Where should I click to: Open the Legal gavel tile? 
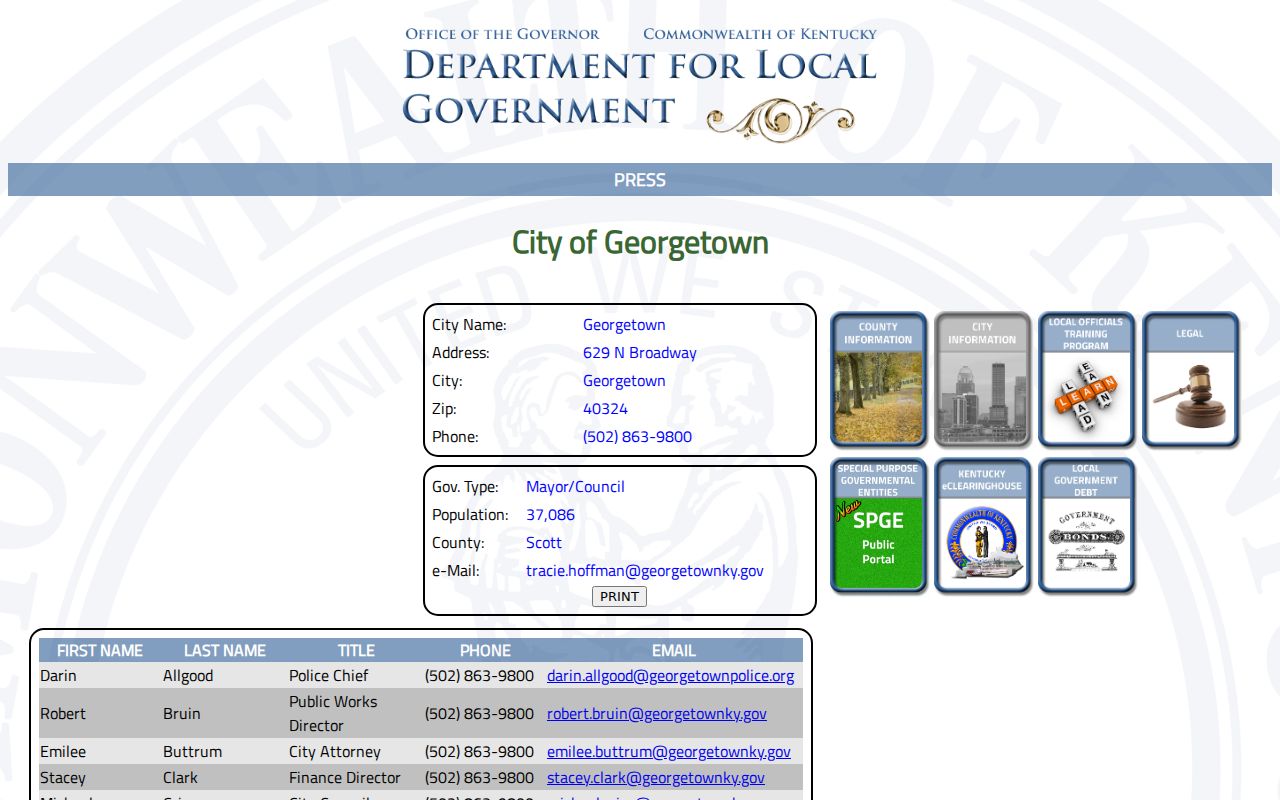click(1190, 379)
